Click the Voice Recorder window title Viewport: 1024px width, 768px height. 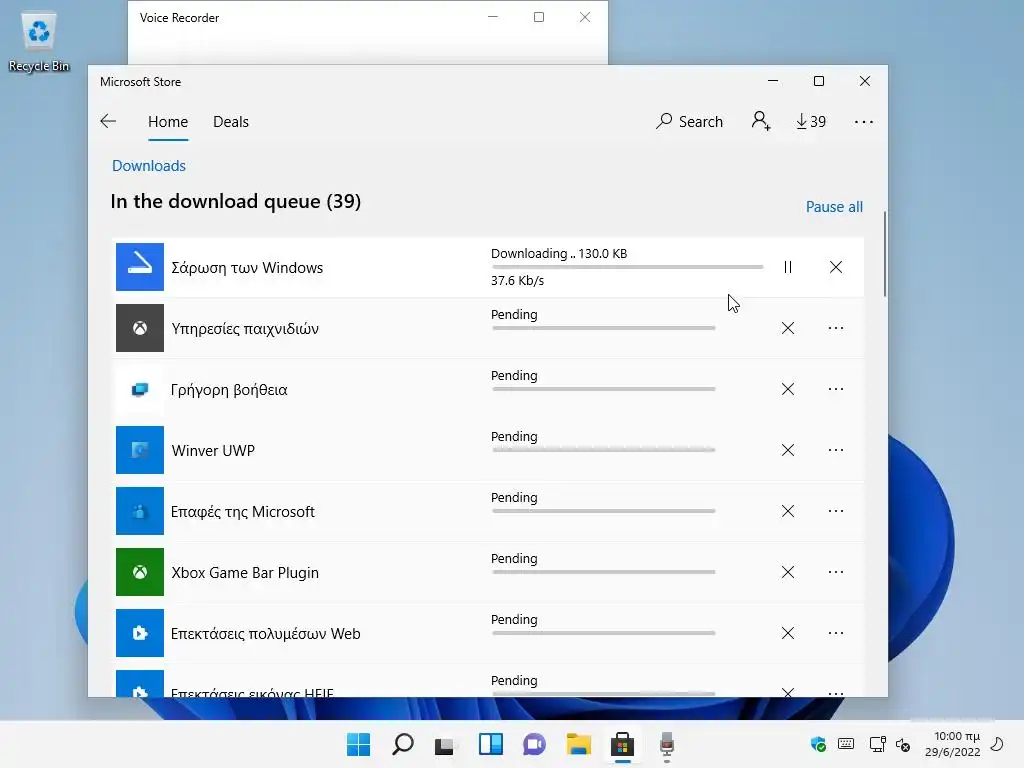[x=180, y=18]
